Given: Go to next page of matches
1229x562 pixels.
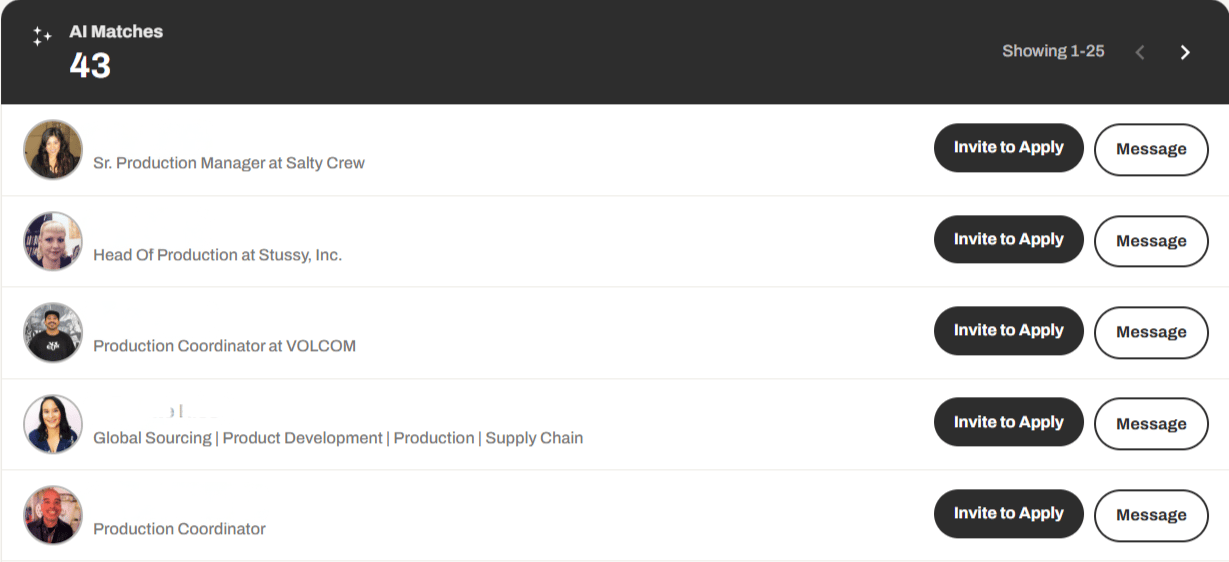Looking at the screenshot, I should click(1185, 52).
